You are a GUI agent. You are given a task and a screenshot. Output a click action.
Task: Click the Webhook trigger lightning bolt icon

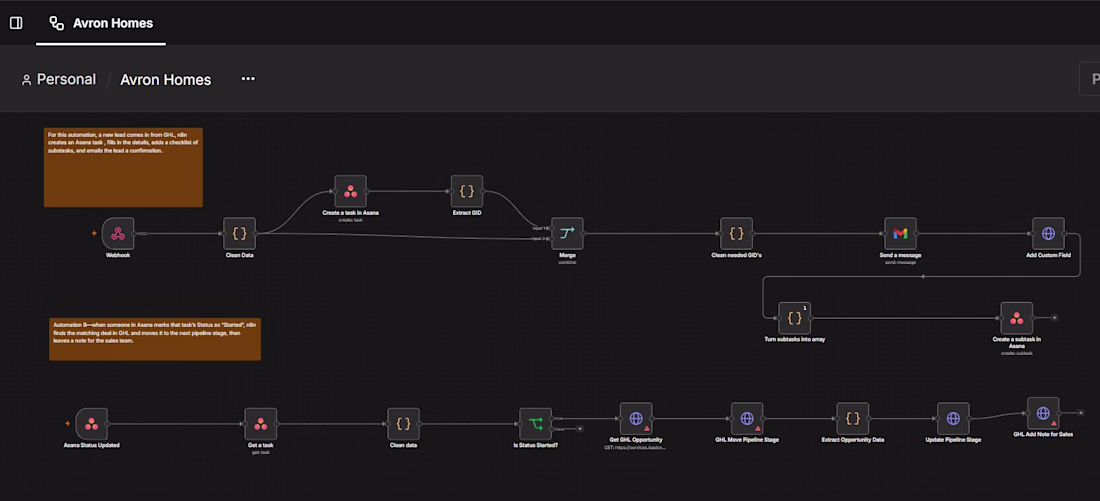click(94, 233)
